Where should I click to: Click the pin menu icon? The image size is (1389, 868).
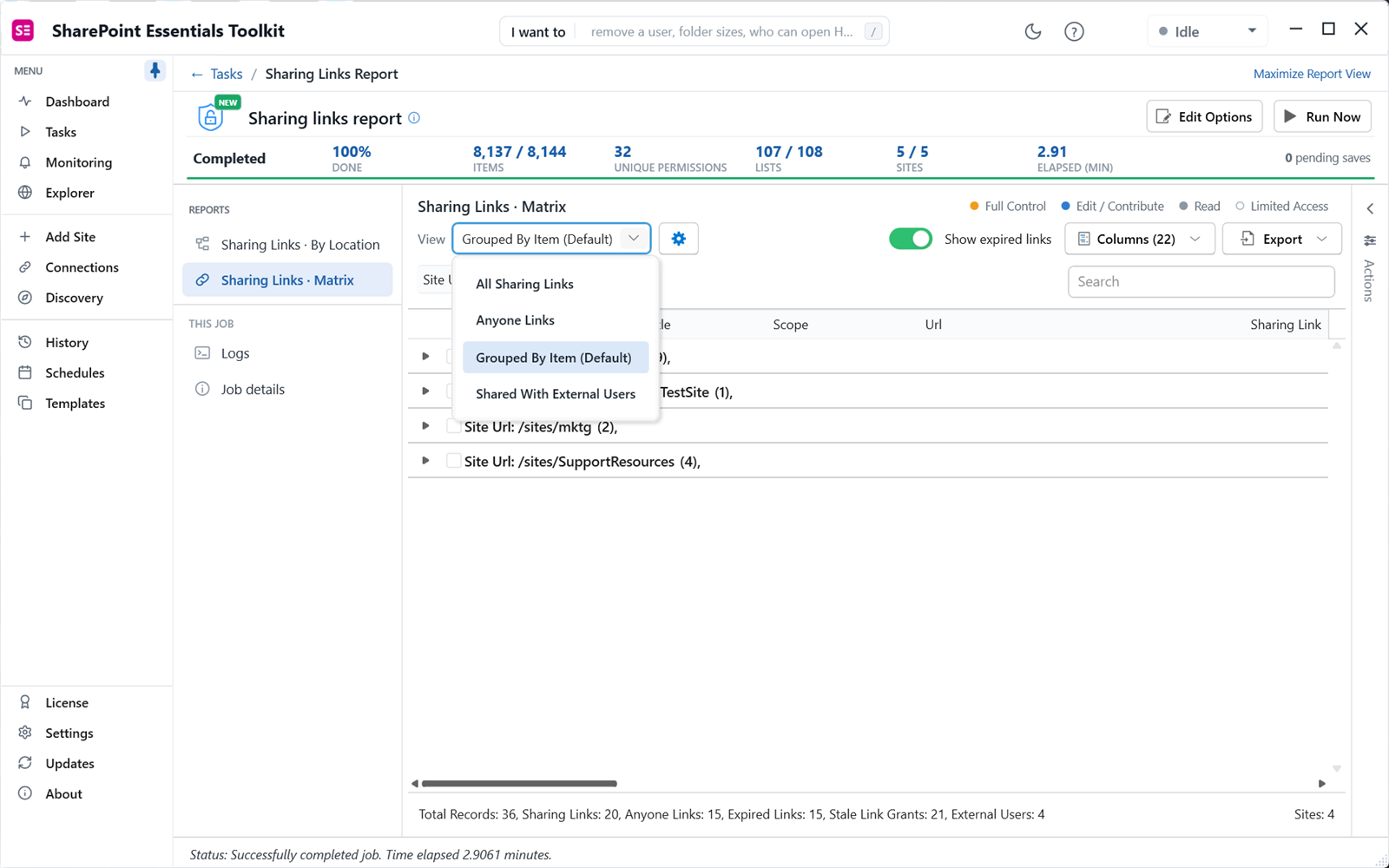(x=155, y=70)
